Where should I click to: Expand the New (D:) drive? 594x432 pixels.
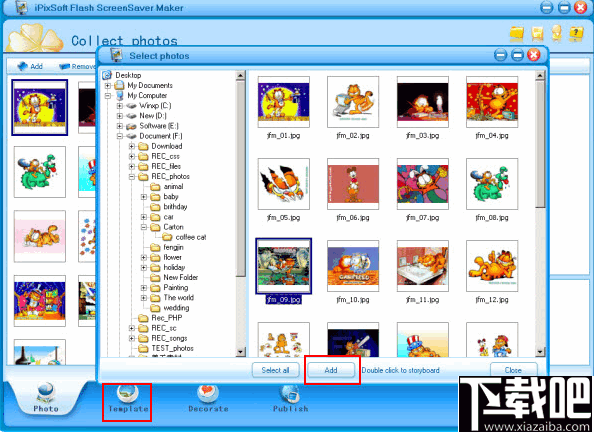[120, 116]
